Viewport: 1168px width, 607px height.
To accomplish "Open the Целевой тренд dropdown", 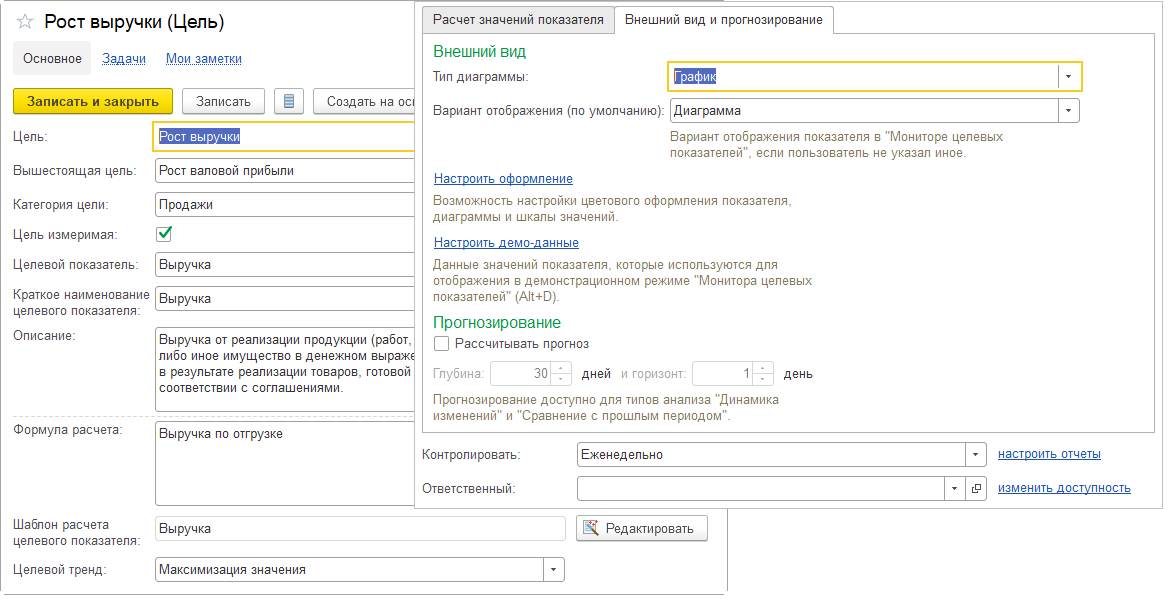I will (x=554, y=569).
